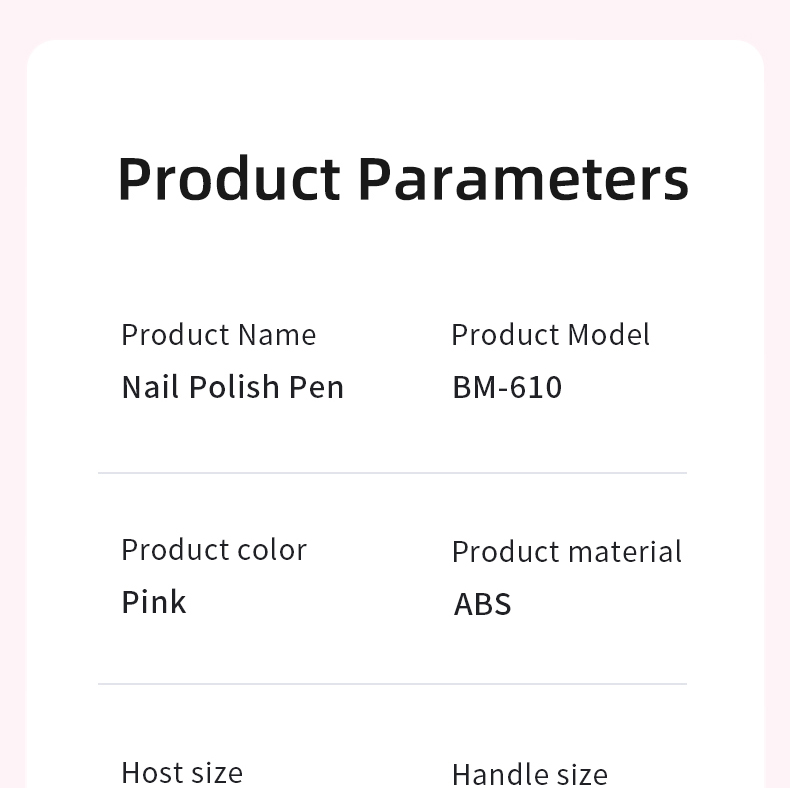
Task: Click the word Product in the title
Action: (x=229, y=180)
